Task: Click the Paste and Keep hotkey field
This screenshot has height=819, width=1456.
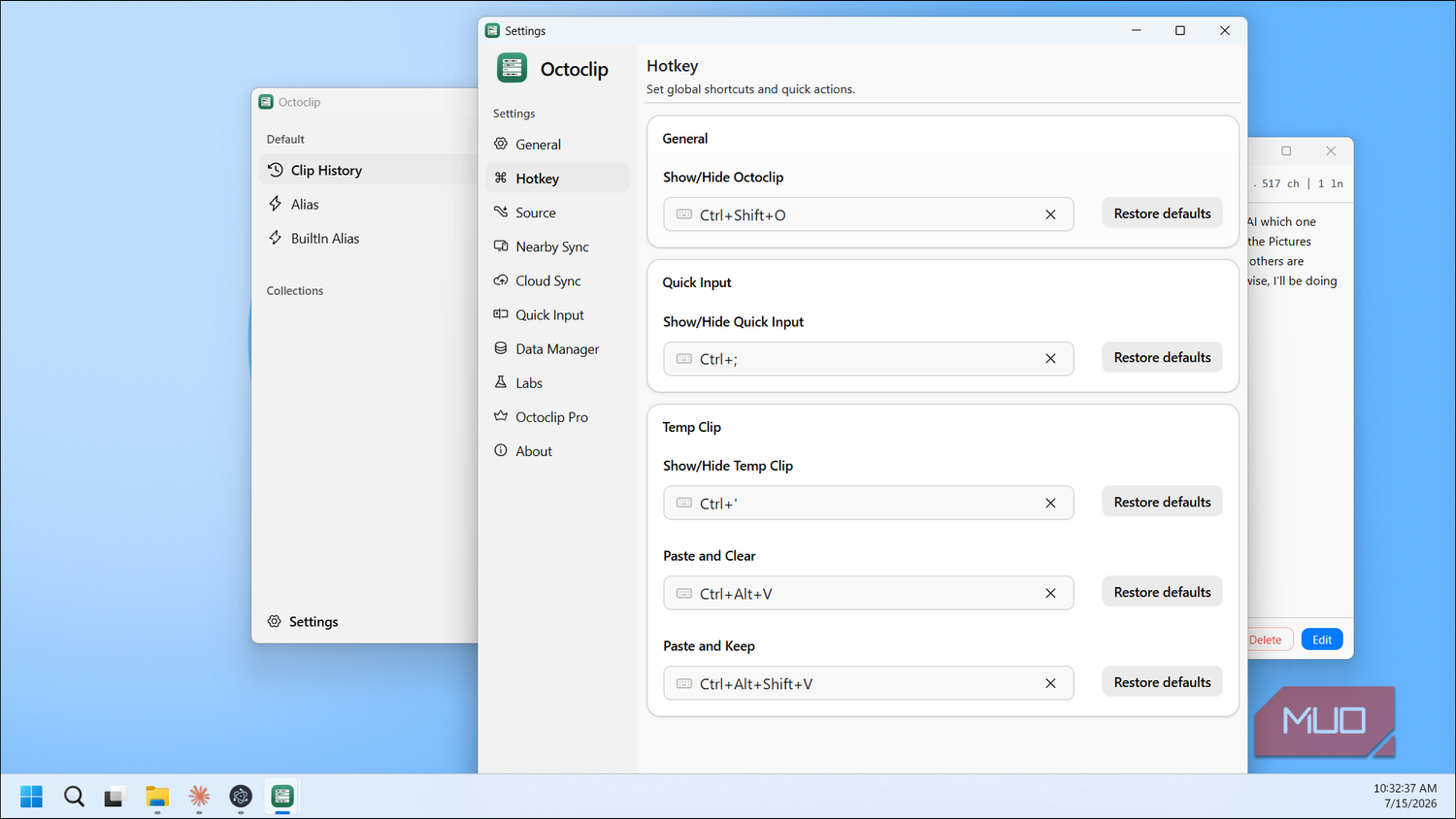Action: 868,683
